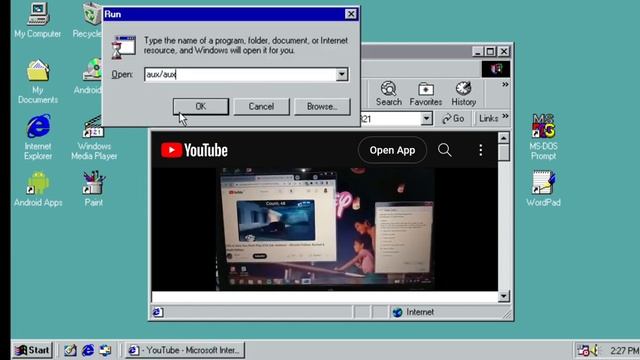The width and height of the screenshot is (640, 360).
Task: Click the Windows flag throbber in IE
Action: pyautogui.click(x=496, y=69)
